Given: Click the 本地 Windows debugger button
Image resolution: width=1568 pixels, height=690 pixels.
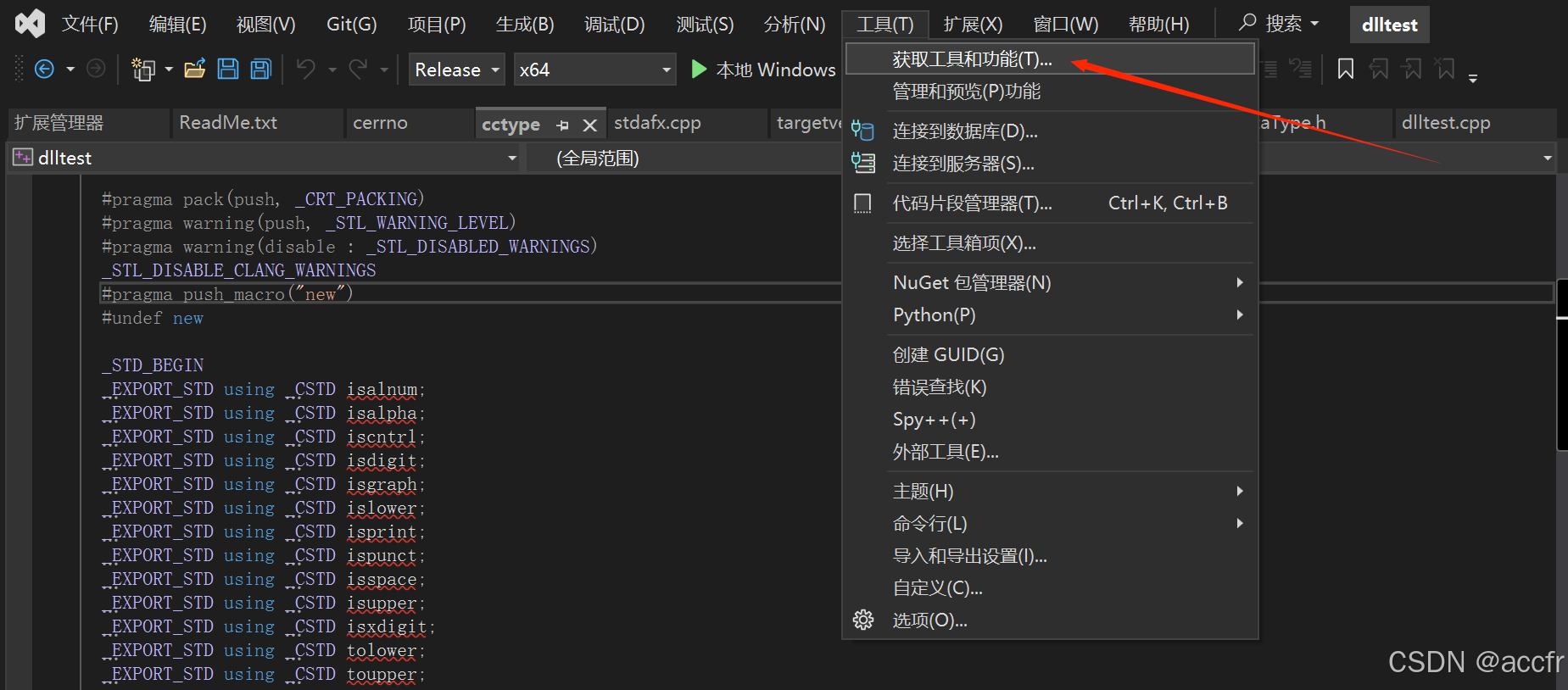Looking at the screenshot, I should [763, 70].
